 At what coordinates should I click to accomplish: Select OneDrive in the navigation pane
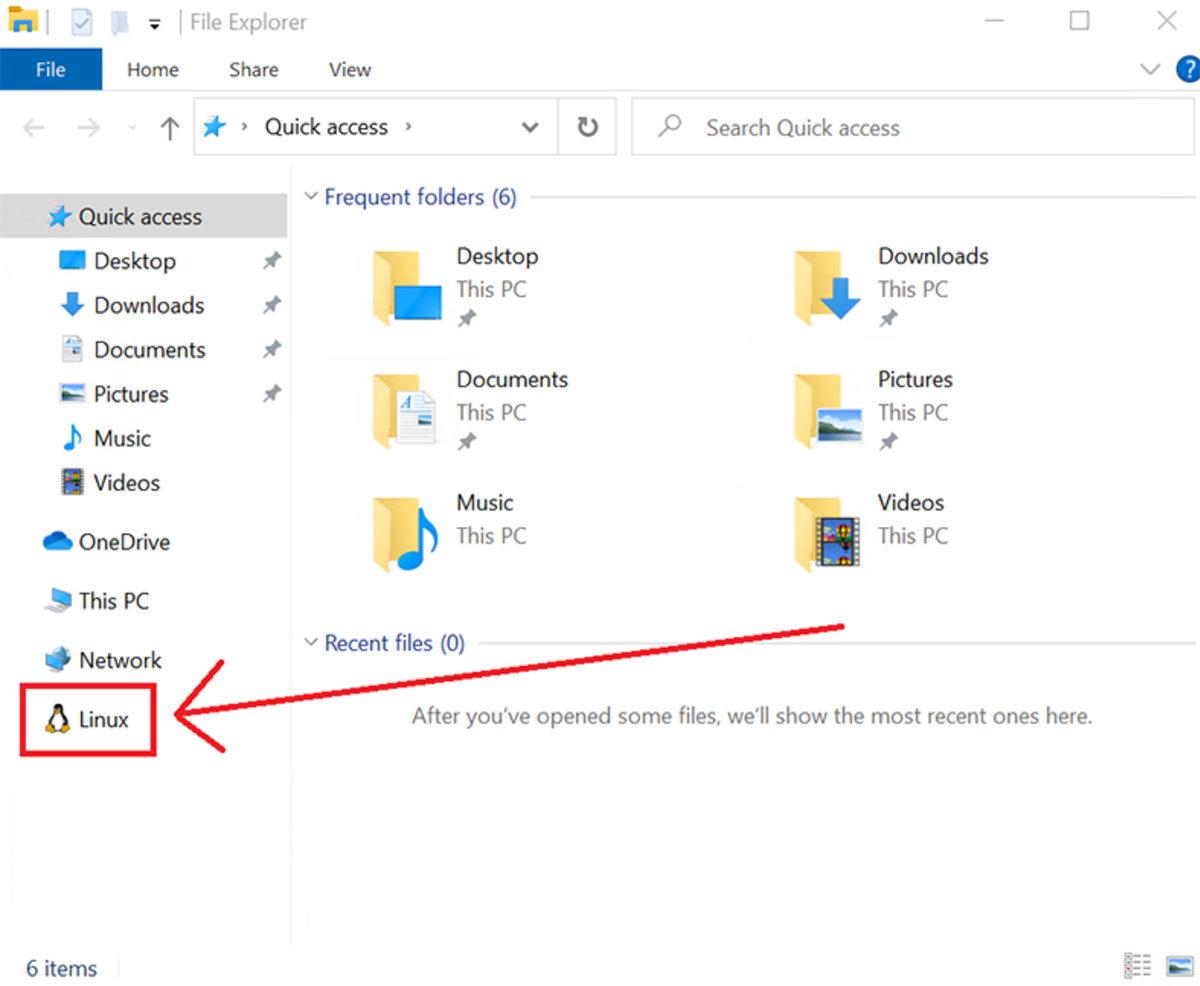click(117, 541)
